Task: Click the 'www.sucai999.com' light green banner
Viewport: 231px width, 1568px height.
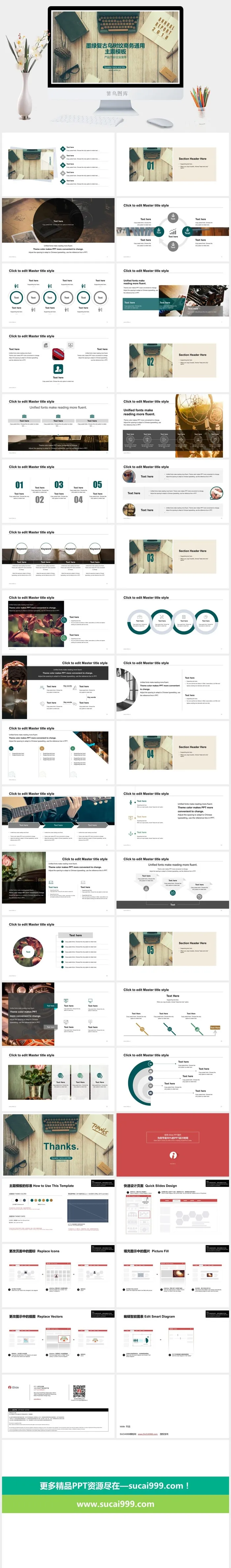Action: pyautogui.click(x=115, y=1504)
